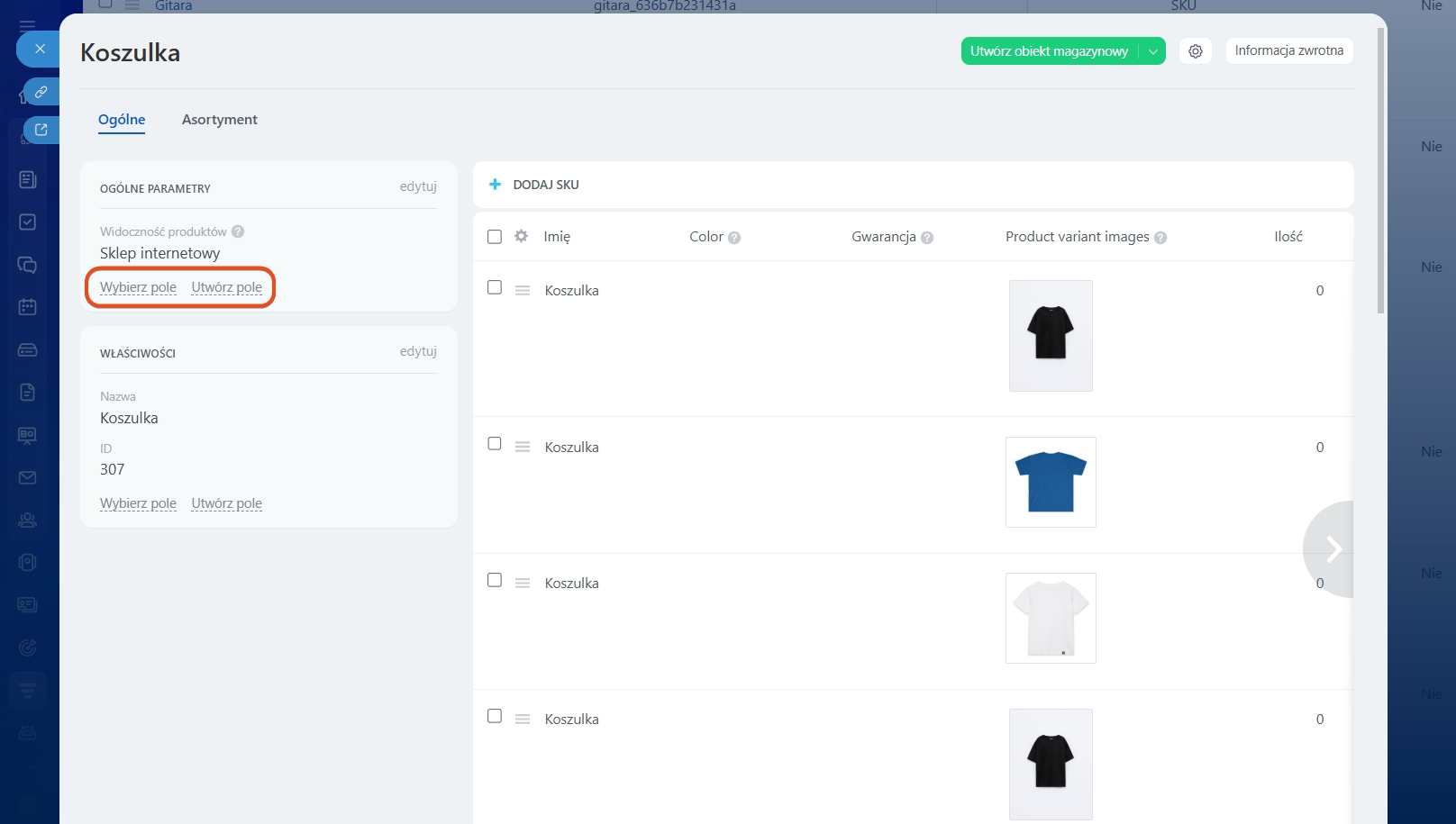Click the gear settings icon in header
The width and height of the screenshot is (1456, 824).
point(1196,51)
